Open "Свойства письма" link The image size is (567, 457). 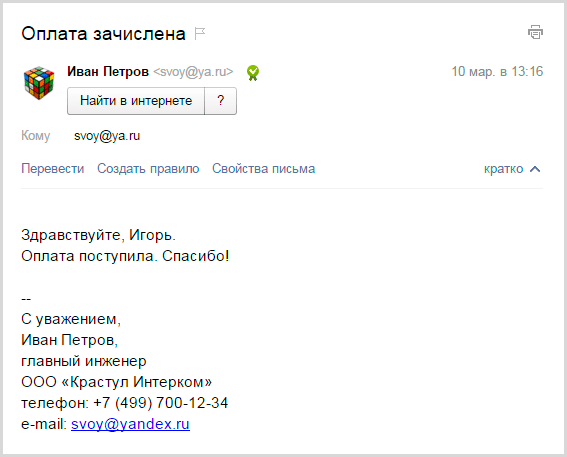point(263,168)
